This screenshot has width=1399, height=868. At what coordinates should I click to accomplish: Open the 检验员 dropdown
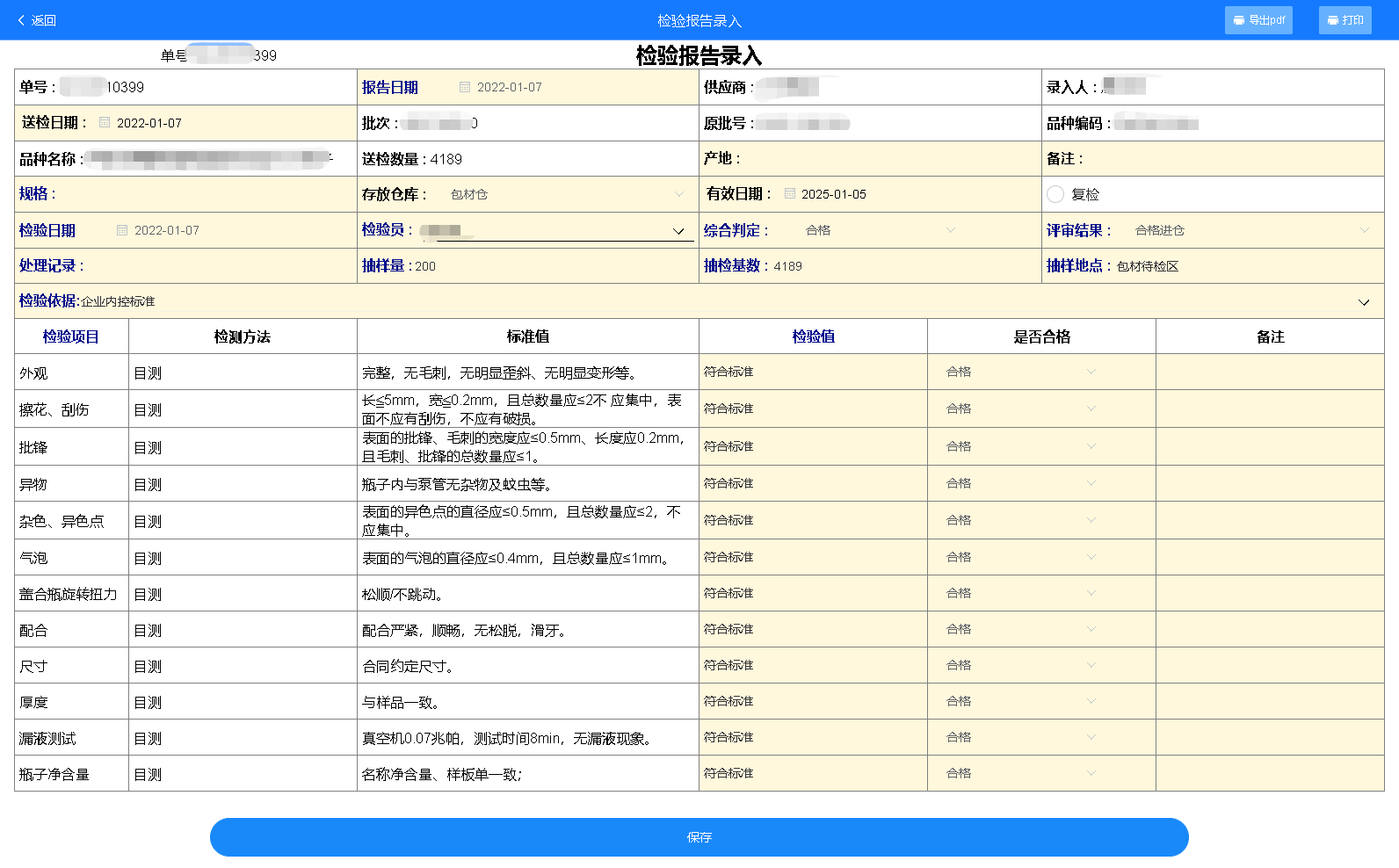coord(678,231)
